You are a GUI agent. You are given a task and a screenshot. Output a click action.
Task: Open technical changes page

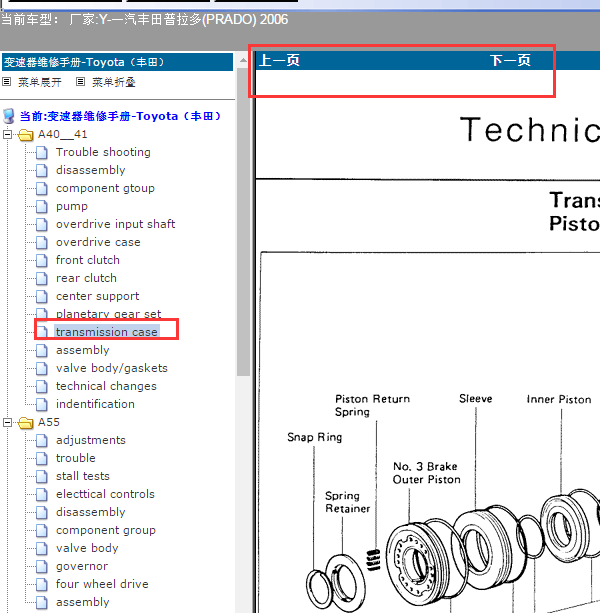point(106,386)
